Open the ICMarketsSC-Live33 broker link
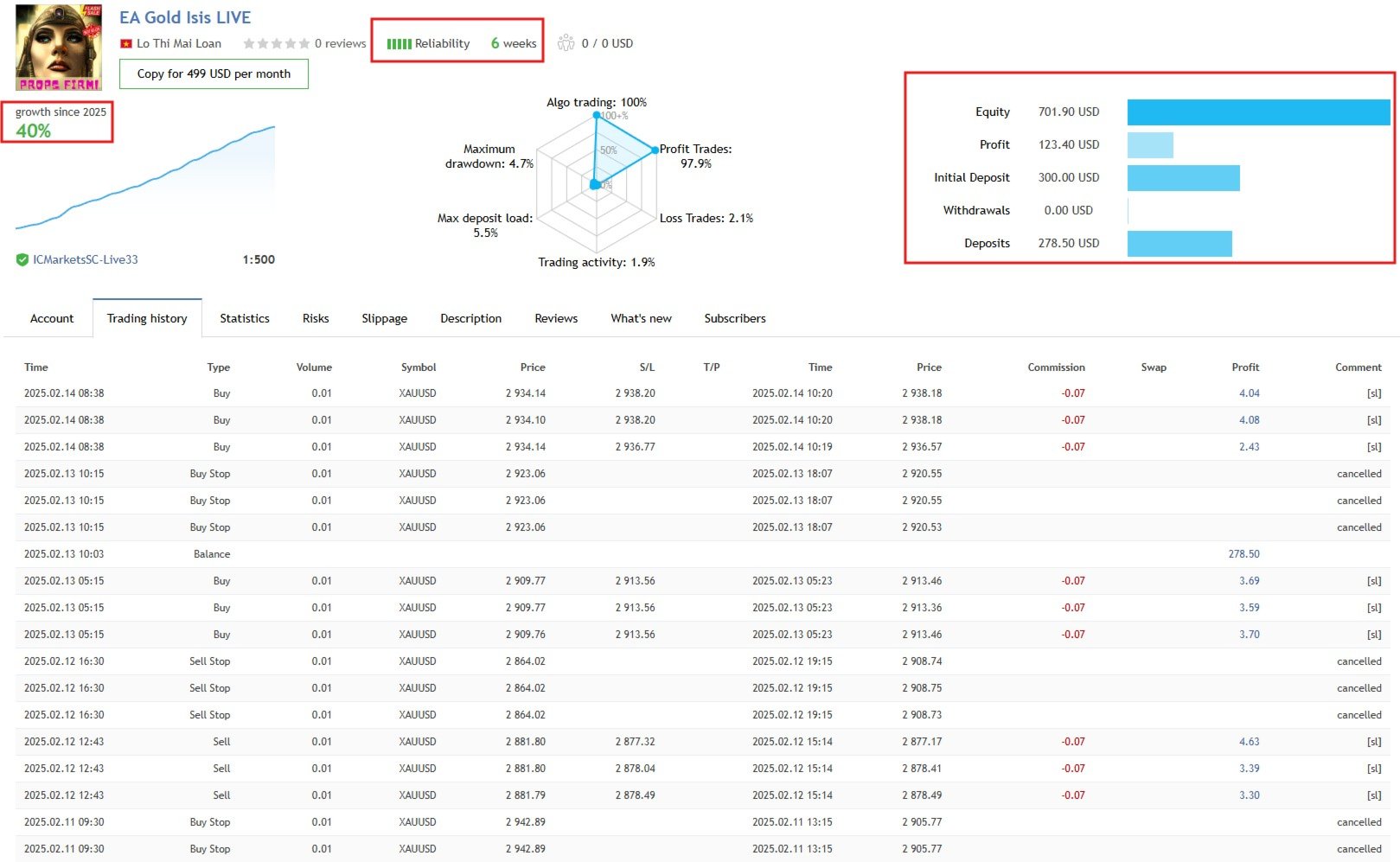 (86, 259)
